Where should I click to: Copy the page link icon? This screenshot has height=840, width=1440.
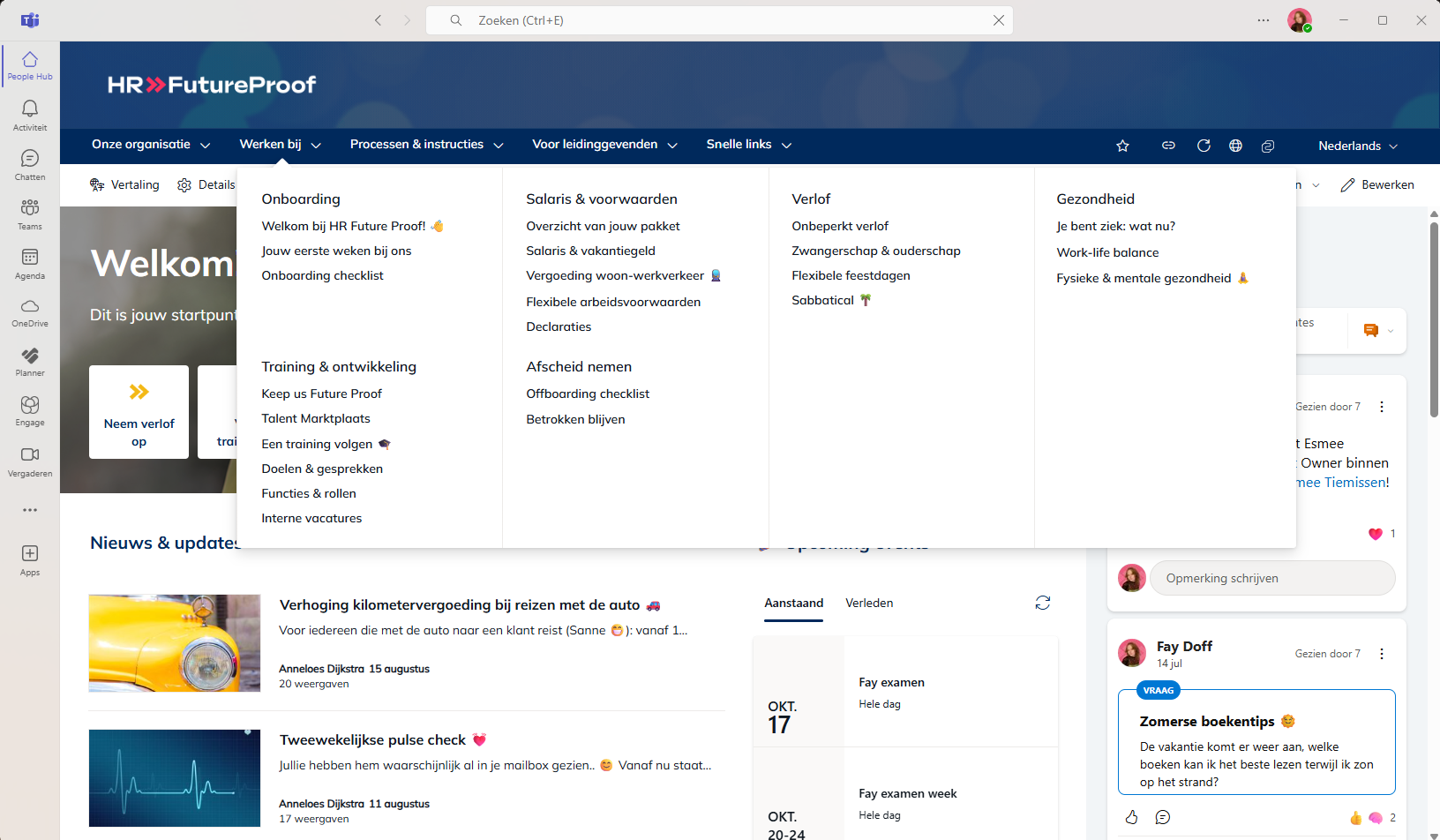click(1168, 146)
